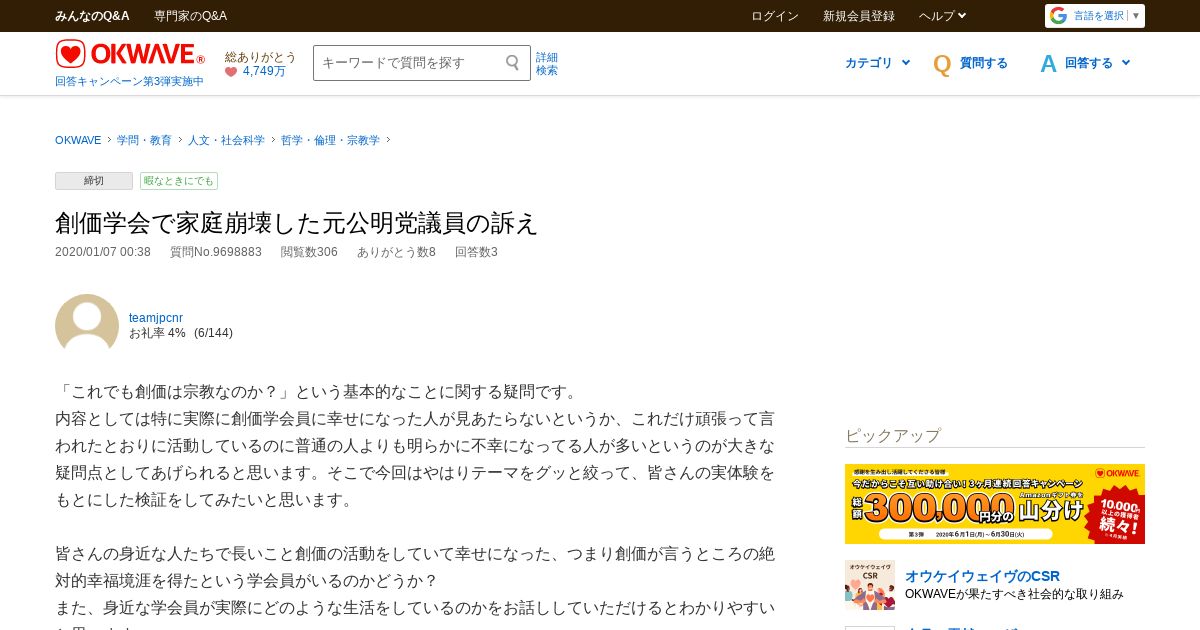Click the 質問No.9698883 text
1200x630 pixels.
[x=216, y=252]
